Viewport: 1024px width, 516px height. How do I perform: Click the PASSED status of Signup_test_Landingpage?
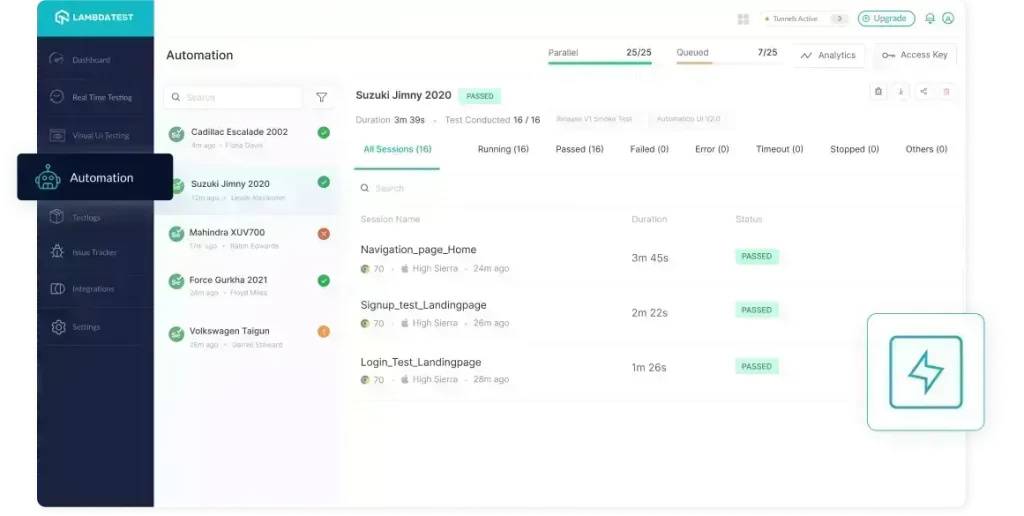coord(756,310)
